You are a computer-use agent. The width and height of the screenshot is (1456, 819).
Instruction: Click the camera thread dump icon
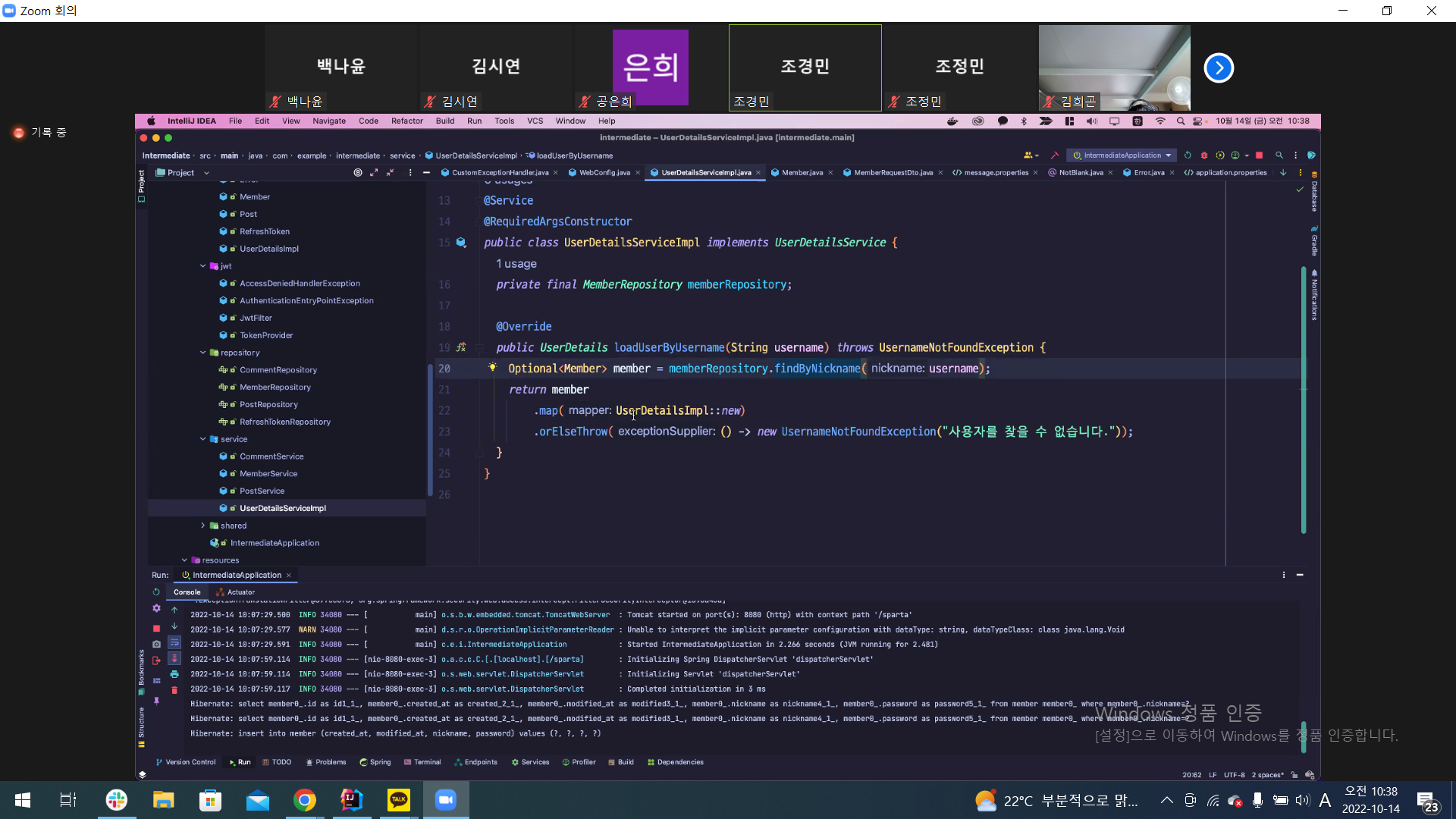pos(156,645)
